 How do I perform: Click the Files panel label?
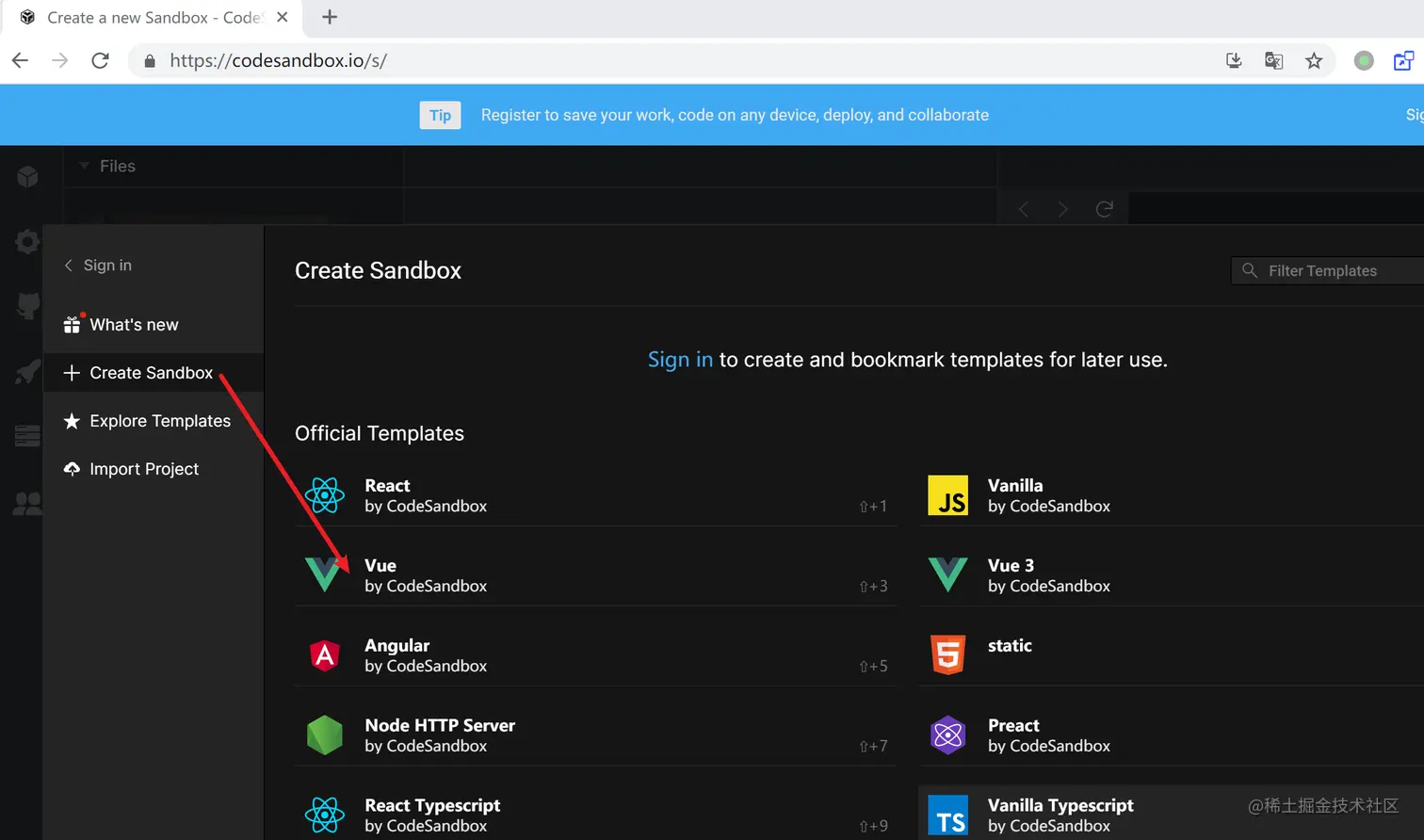coord(118,166)
